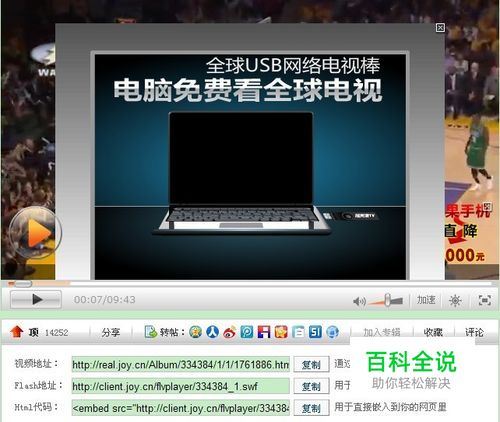Share to Renren with the blue figure icon
The height and width of the screenshot is (422, 500).
(x=212, y=332)
